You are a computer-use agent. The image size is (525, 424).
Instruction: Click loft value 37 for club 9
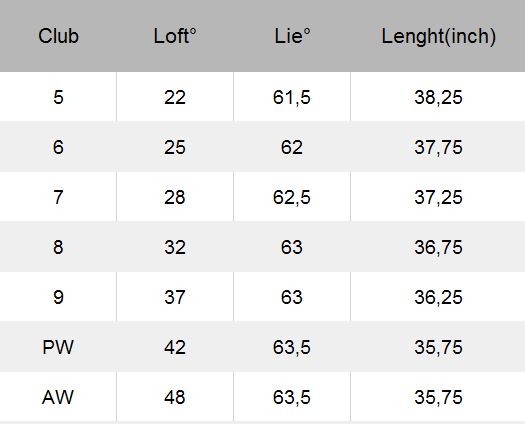coord(175,297)
